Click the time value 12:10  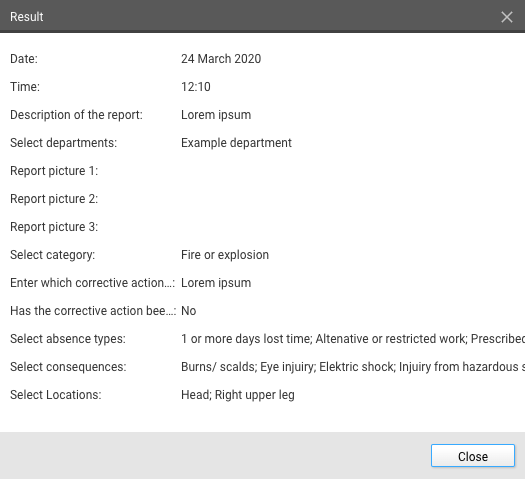[x=196, y=87]
